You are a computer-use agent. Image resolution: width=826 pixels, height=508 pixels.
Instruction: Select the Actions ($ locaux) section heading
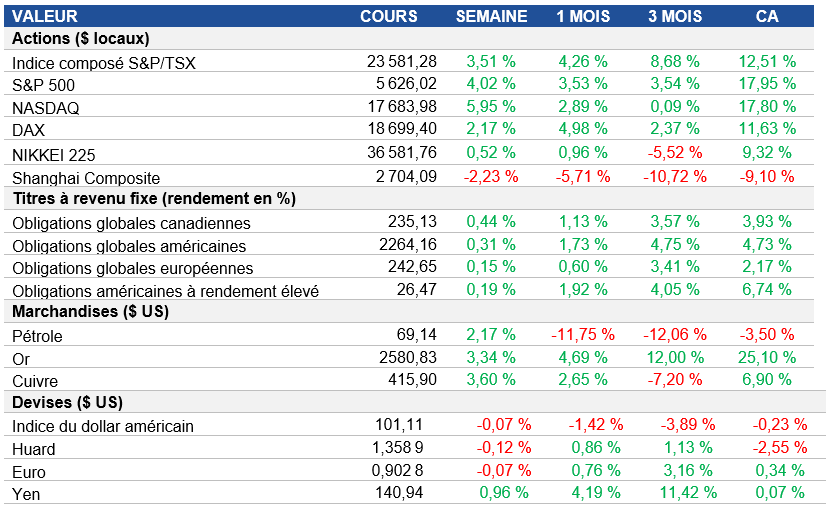click(81, 39)
